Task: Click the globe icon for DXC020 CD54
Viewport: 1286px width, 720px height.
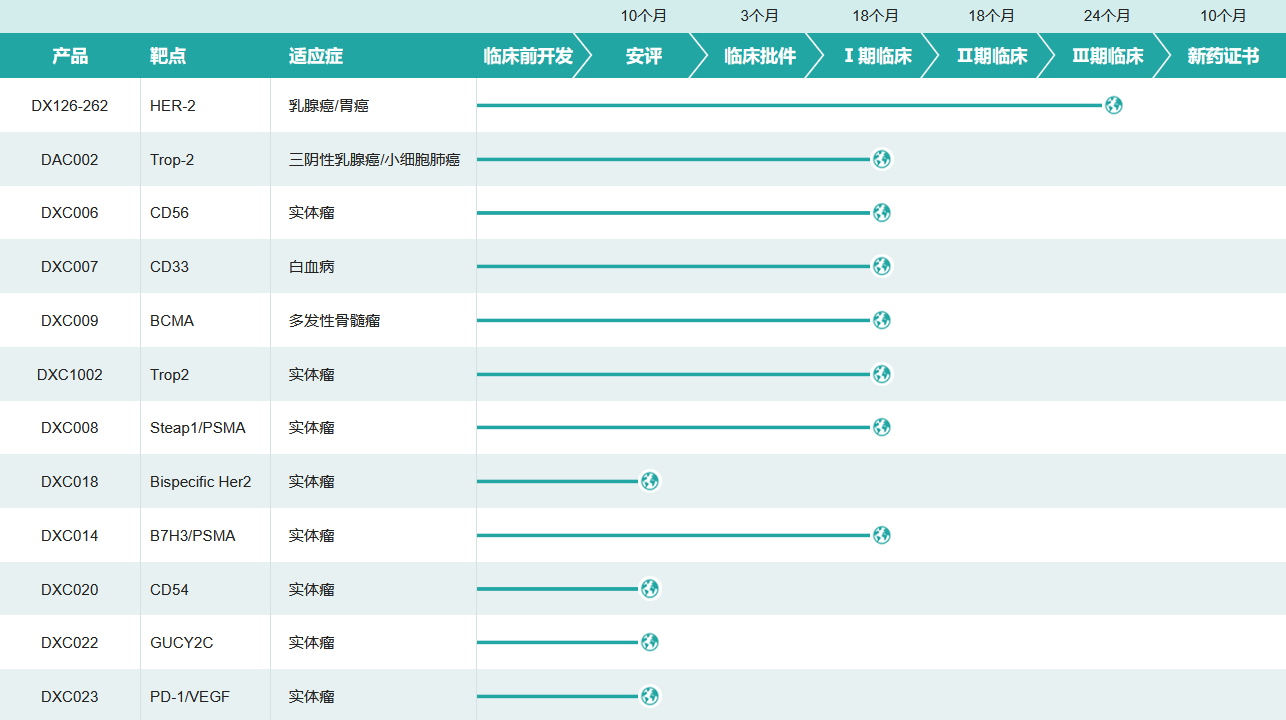Action: (650, 589)
